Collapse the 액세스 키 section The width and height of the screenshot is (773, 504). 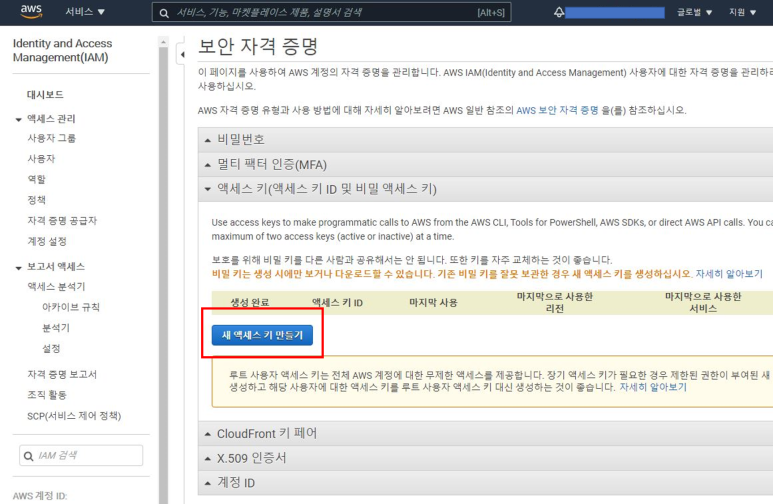point(486,189)
